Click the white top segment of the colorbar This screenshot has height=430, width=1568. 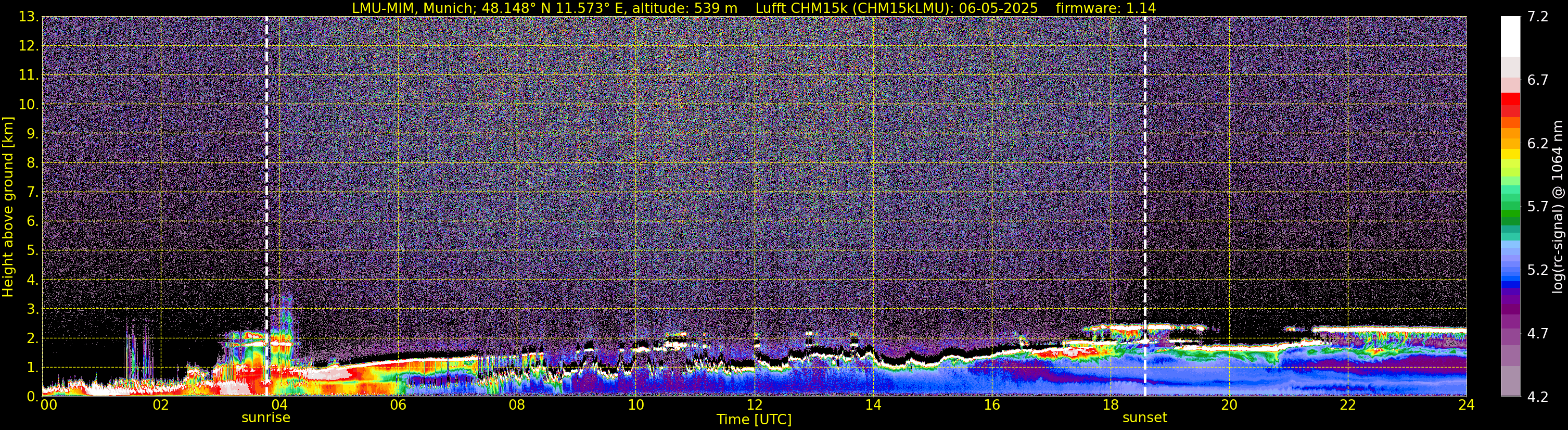(1510, 36)
